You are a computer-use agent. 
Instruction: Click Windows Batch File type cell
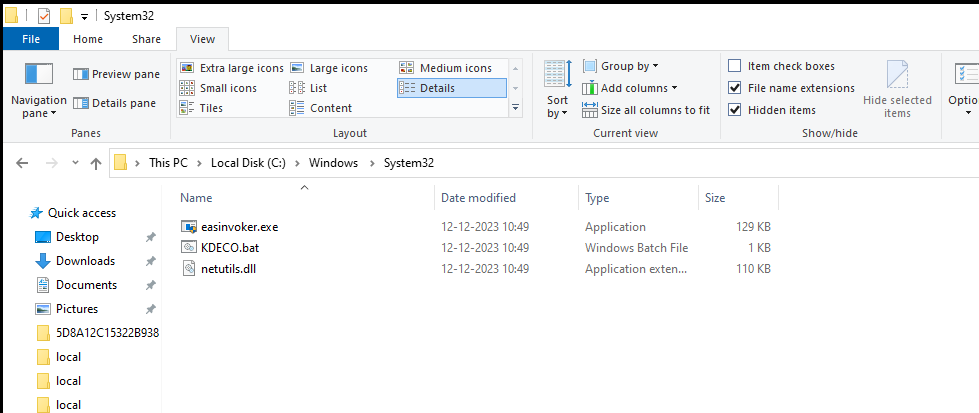[636, 248]
